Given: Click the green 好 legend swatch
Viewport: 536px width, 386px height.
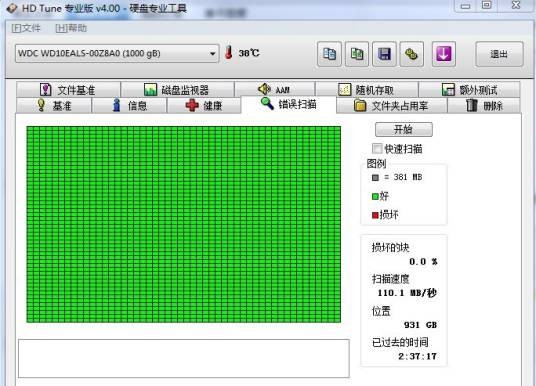Looking at the screenshot, I should (x=375, y=196).
